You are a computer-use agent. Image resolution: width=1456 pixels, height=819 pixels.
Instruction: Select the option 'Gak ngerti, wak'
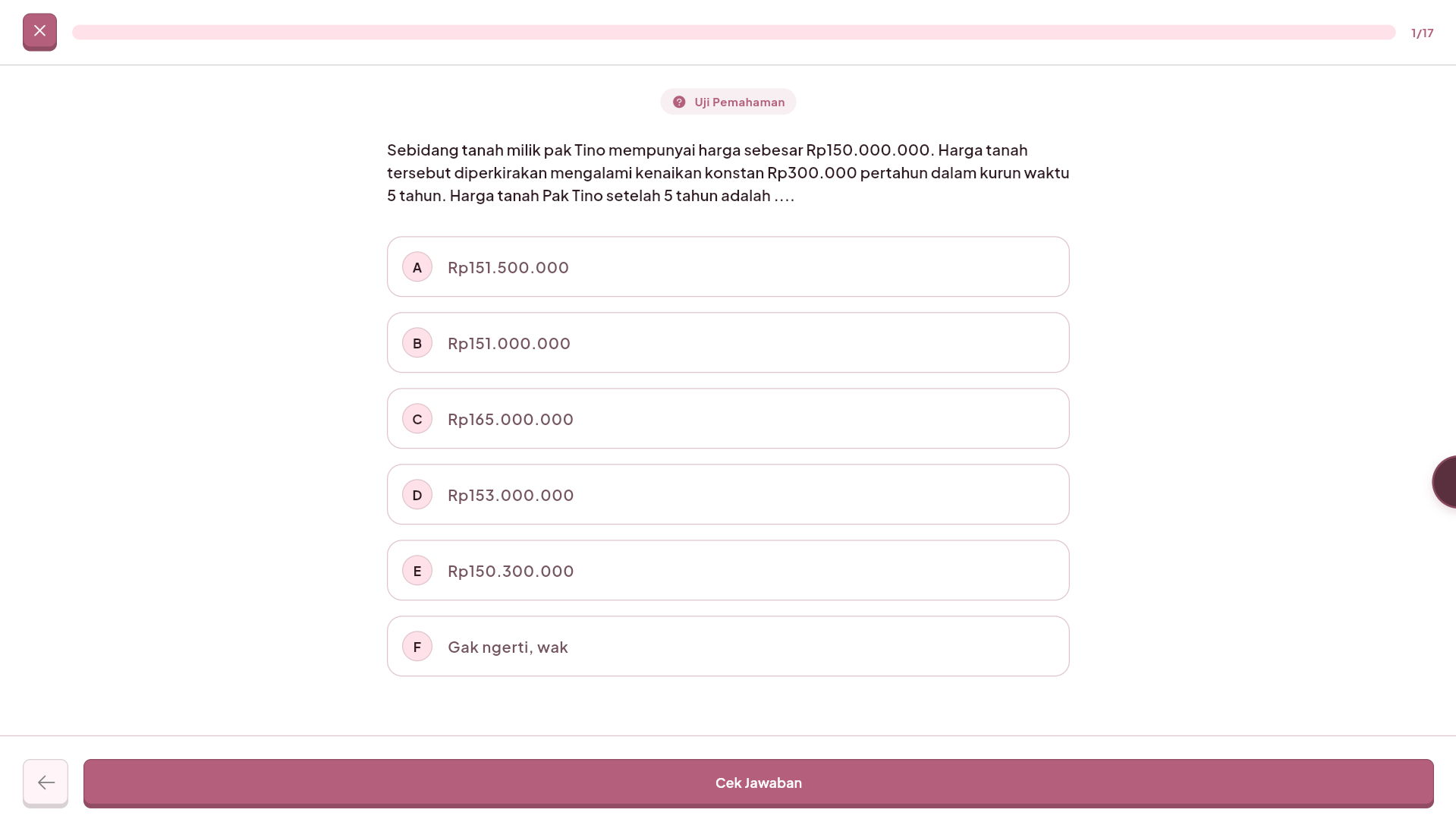point(728,646)
